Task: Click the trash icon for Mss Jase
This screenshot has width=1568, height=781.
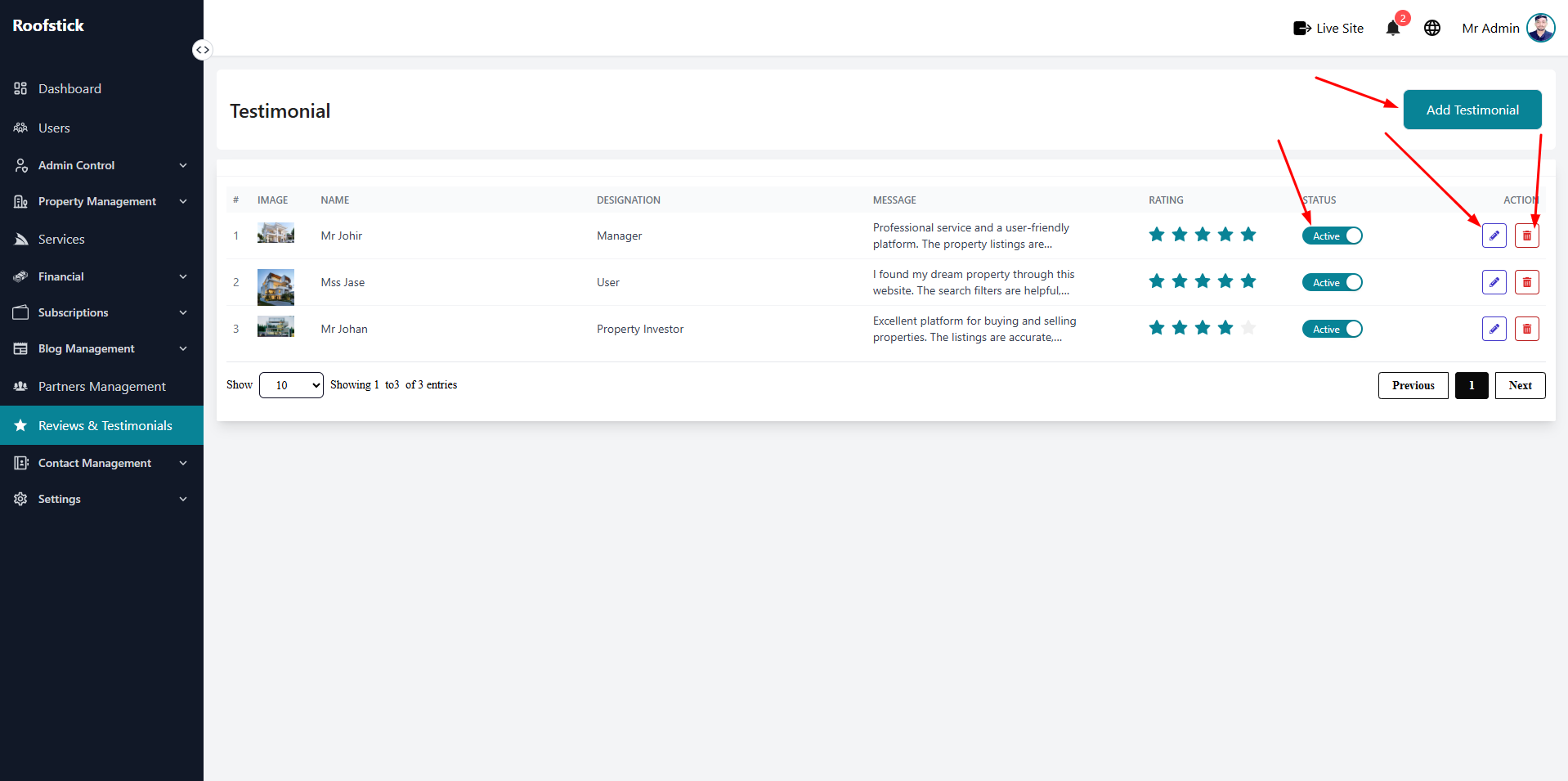Action: 1526,282
